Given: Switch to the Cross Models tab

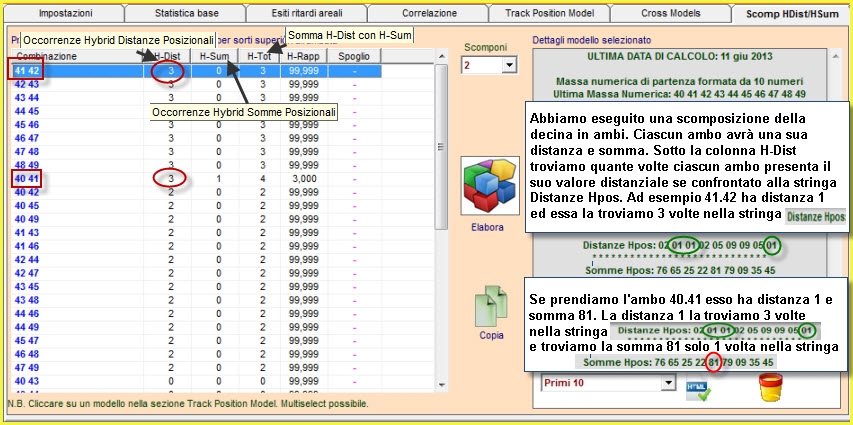Looking at the screenshot, I should point(671,13).
